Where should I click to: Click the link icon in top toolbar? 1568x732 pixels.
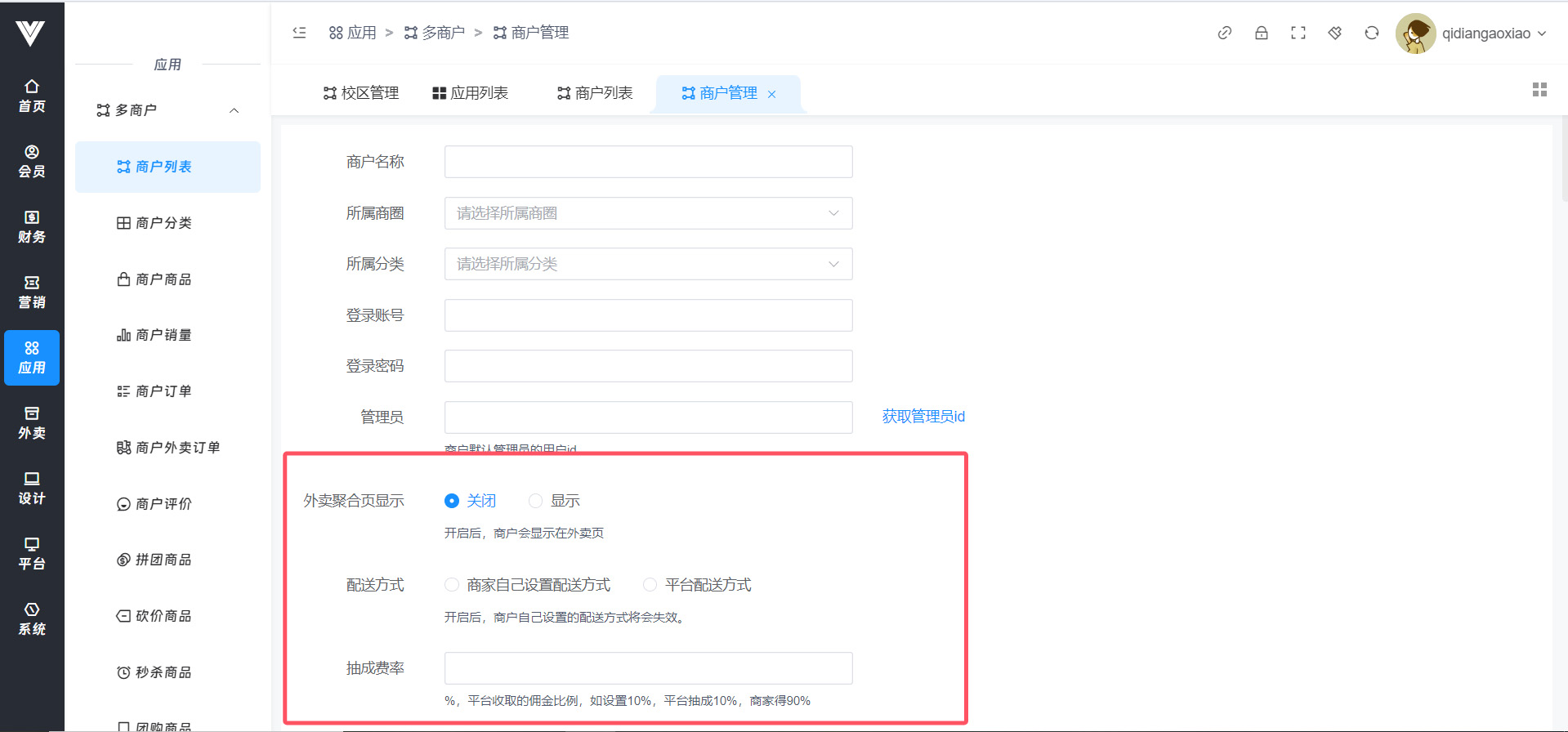click(x=1224, y=33)
